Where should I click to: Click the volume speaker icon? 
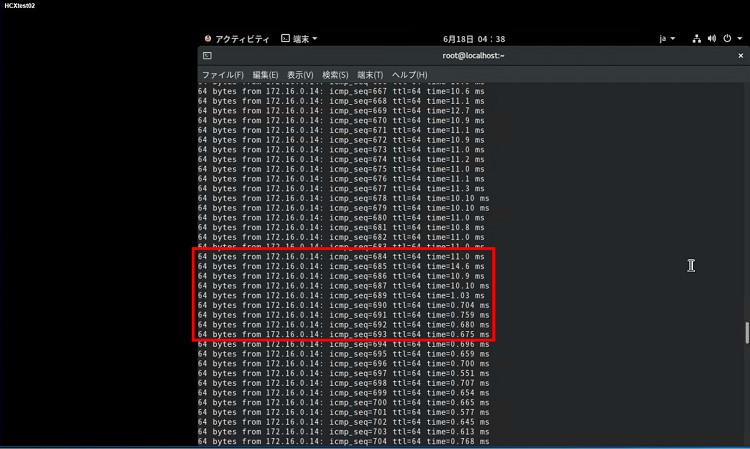click(x=710, y=39)
